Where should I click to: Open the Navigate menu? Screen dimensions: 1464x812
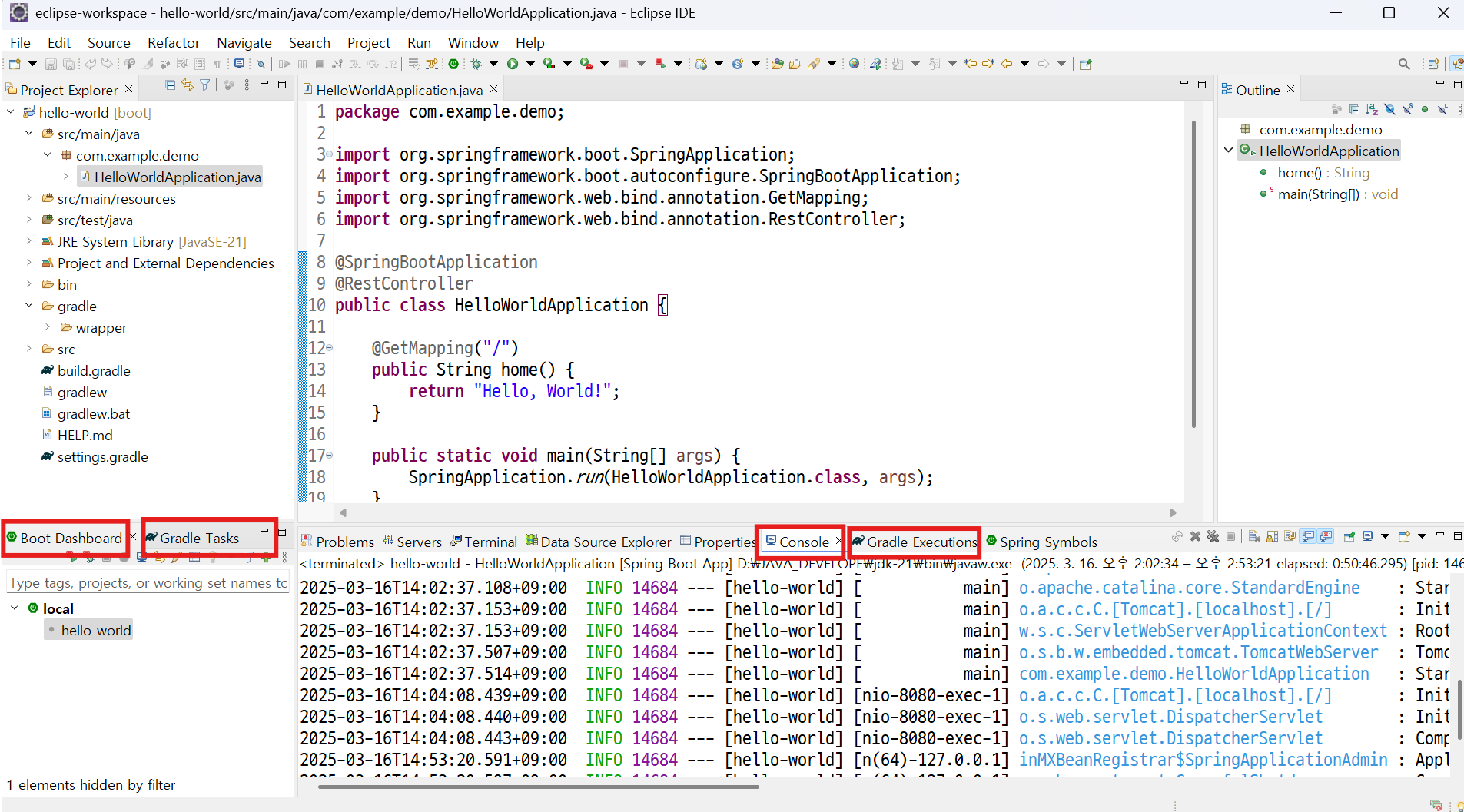tap(244, 43)
